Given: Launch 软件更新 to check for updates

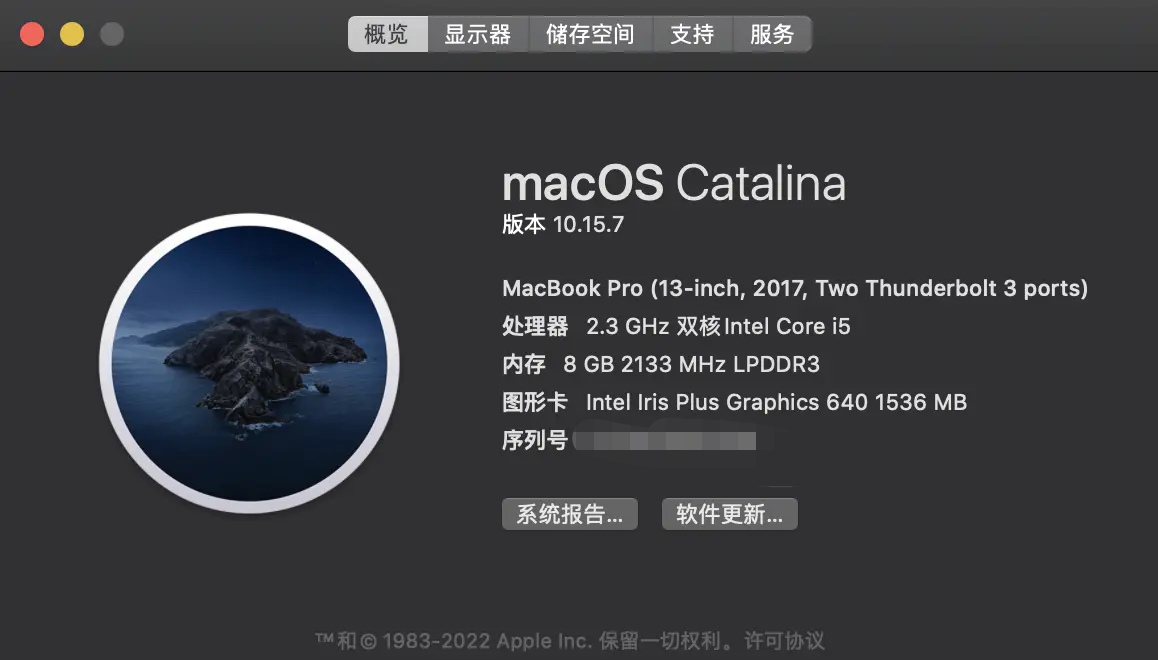Looking at the screenshot, I should point(729,513).
